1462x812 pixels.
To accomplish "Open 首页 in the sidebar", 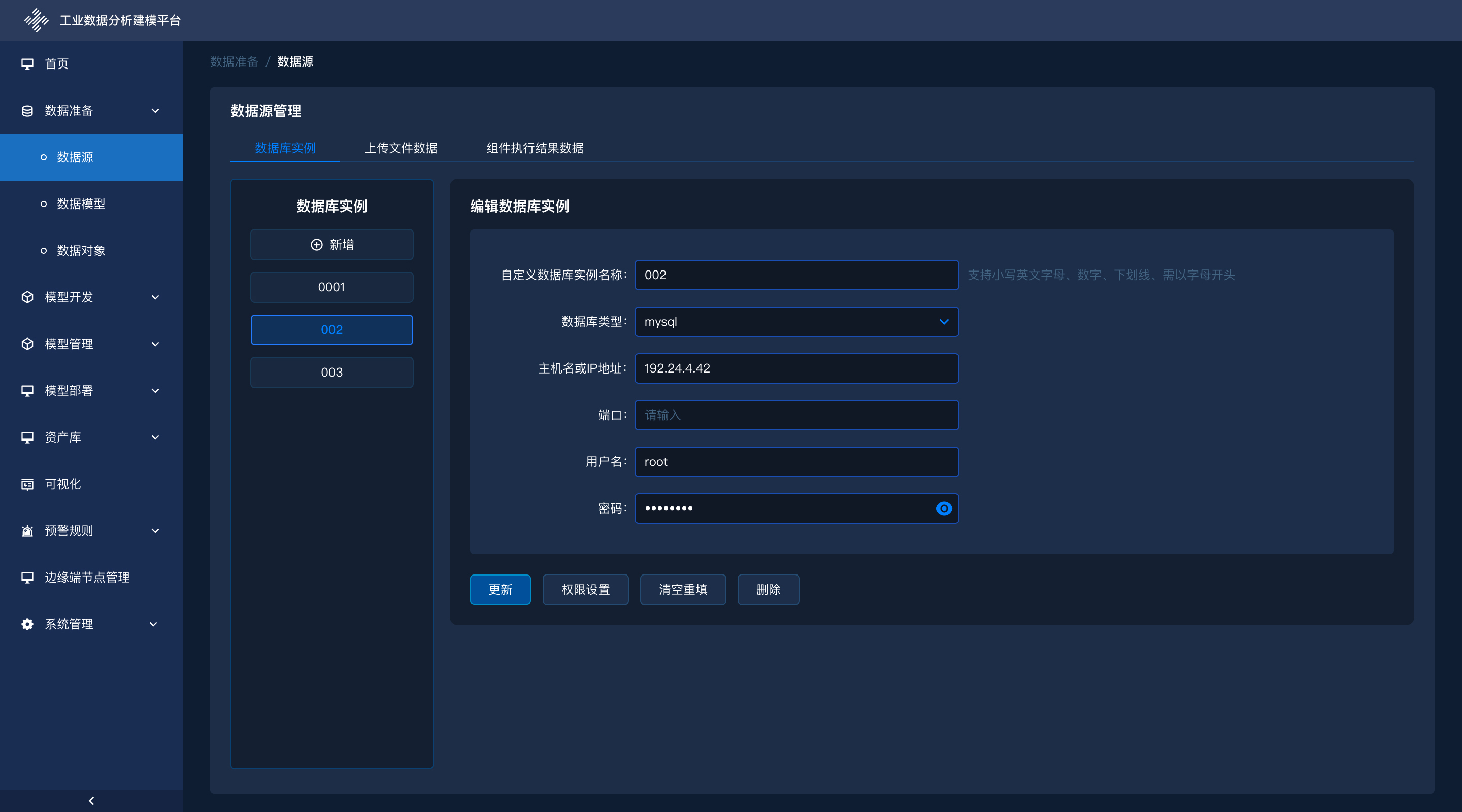I will click(91, 63).
